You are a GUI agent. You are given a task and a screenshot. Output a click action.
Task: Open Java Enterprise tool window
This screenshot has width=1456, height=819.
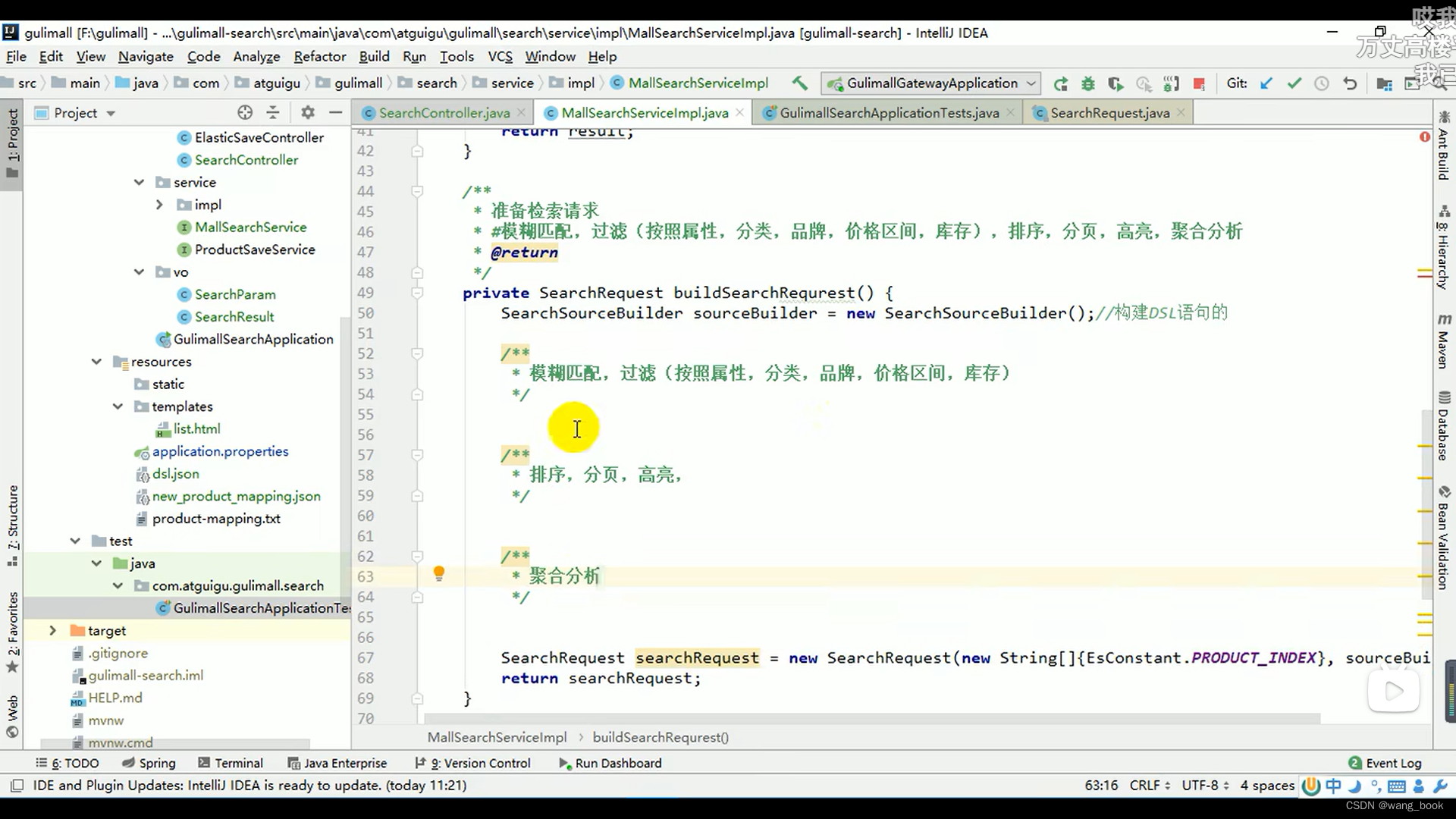coord(337,763)
